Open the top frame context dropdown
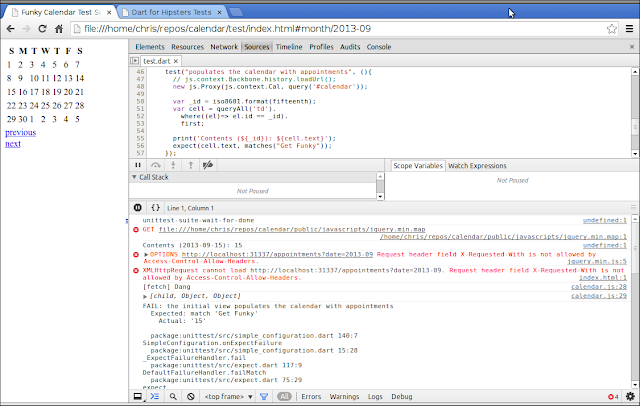 [x=229, y=397]
